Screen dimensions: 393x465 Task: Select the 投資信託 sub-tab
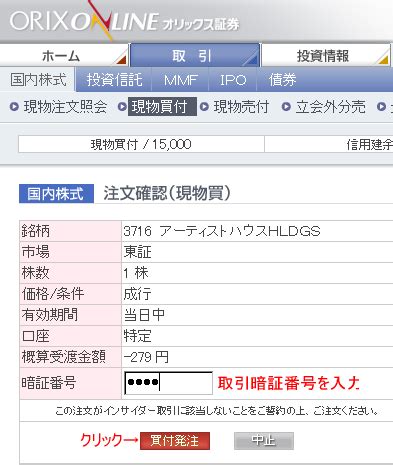point(114,80)
